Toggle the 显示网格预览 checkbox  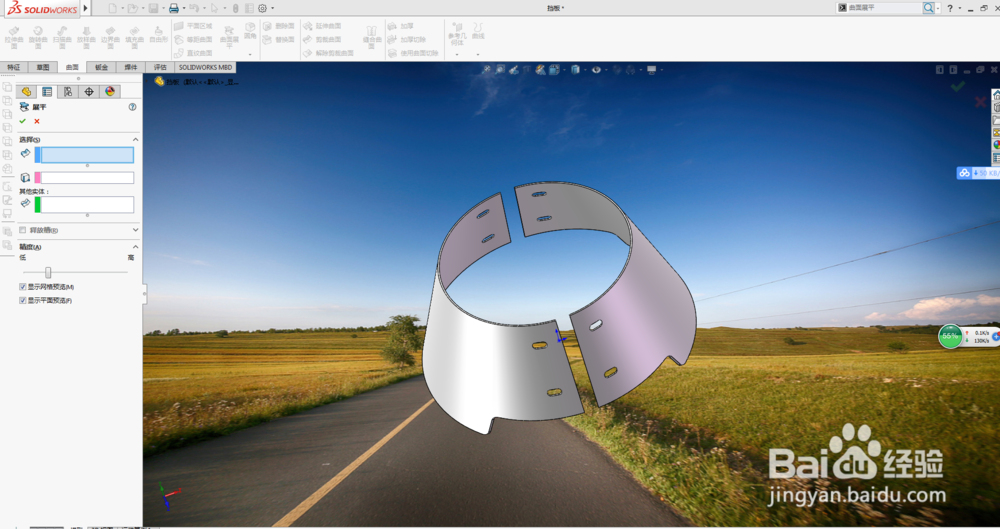click(x=23, y=287)
